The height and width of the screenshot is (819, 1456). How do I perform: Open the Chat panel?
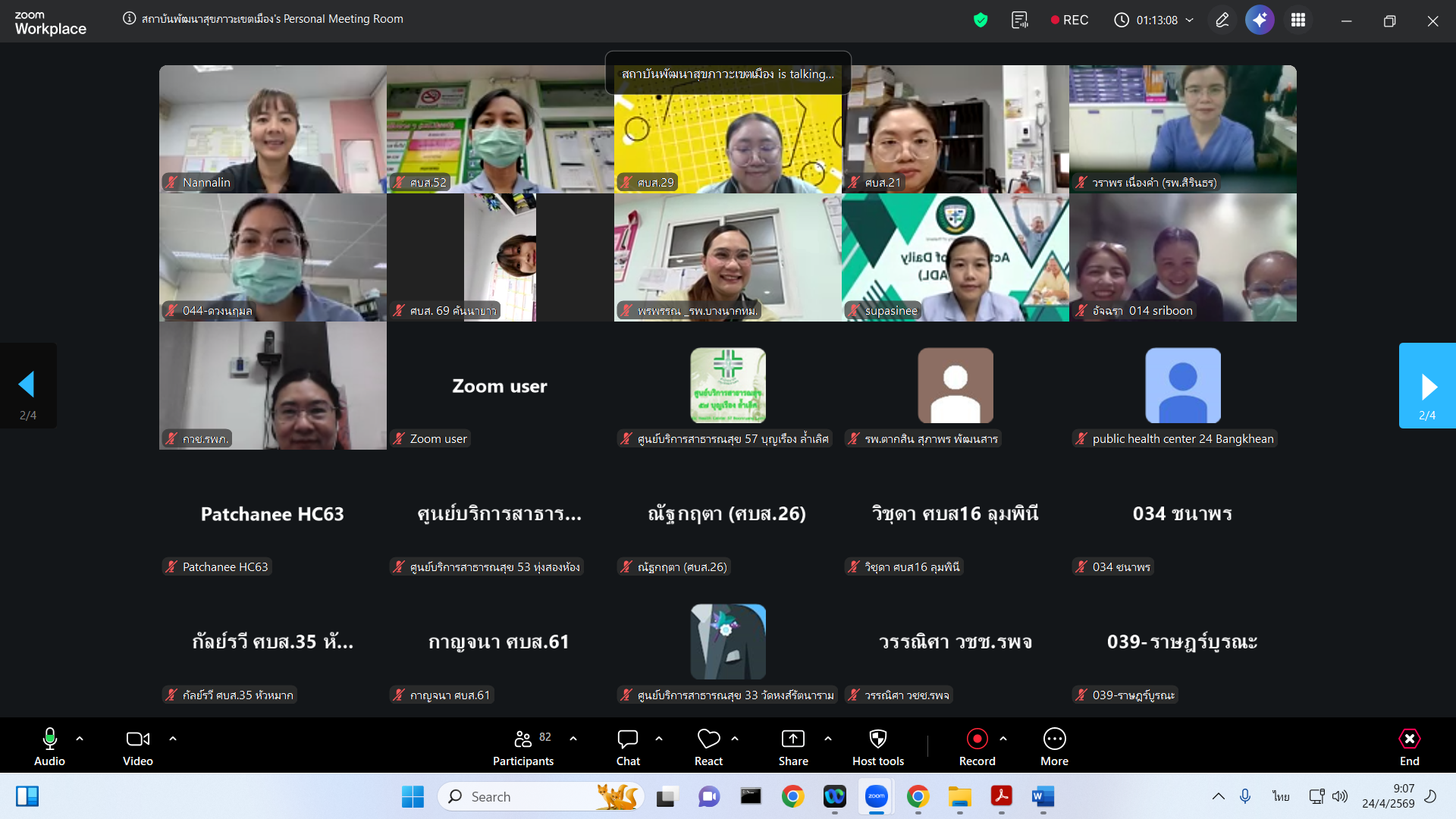(x=628, y=739)
